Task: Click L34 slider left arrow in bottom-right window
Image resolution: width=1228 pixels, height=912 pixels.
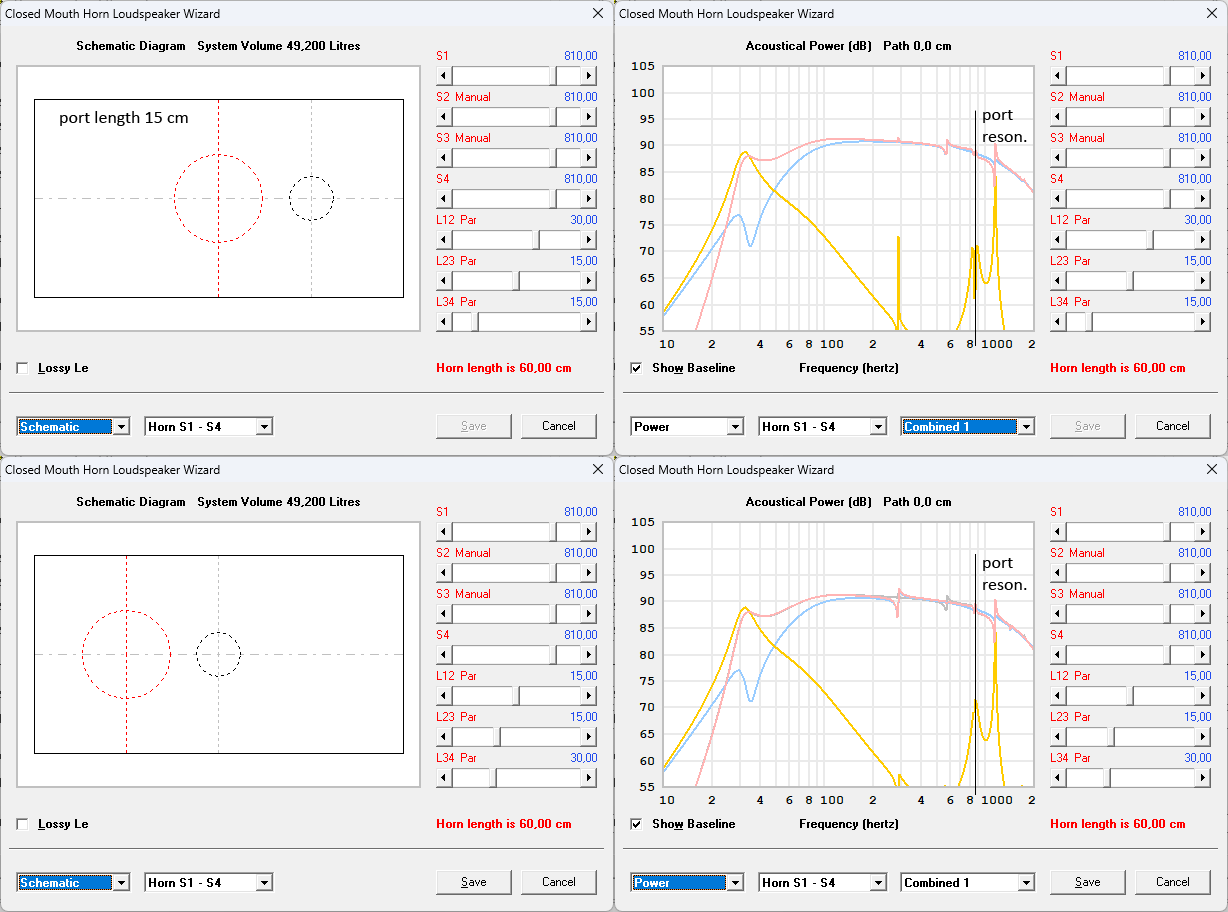Action: pyautogui.click(x=1058, y=778)
